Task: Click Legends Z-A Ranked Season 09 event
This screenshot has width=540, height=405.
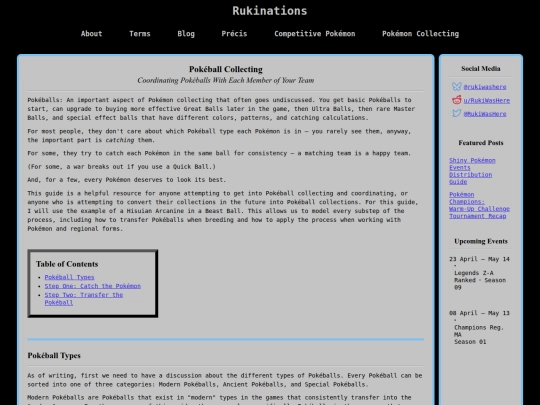Action: [x=480, y=280]
